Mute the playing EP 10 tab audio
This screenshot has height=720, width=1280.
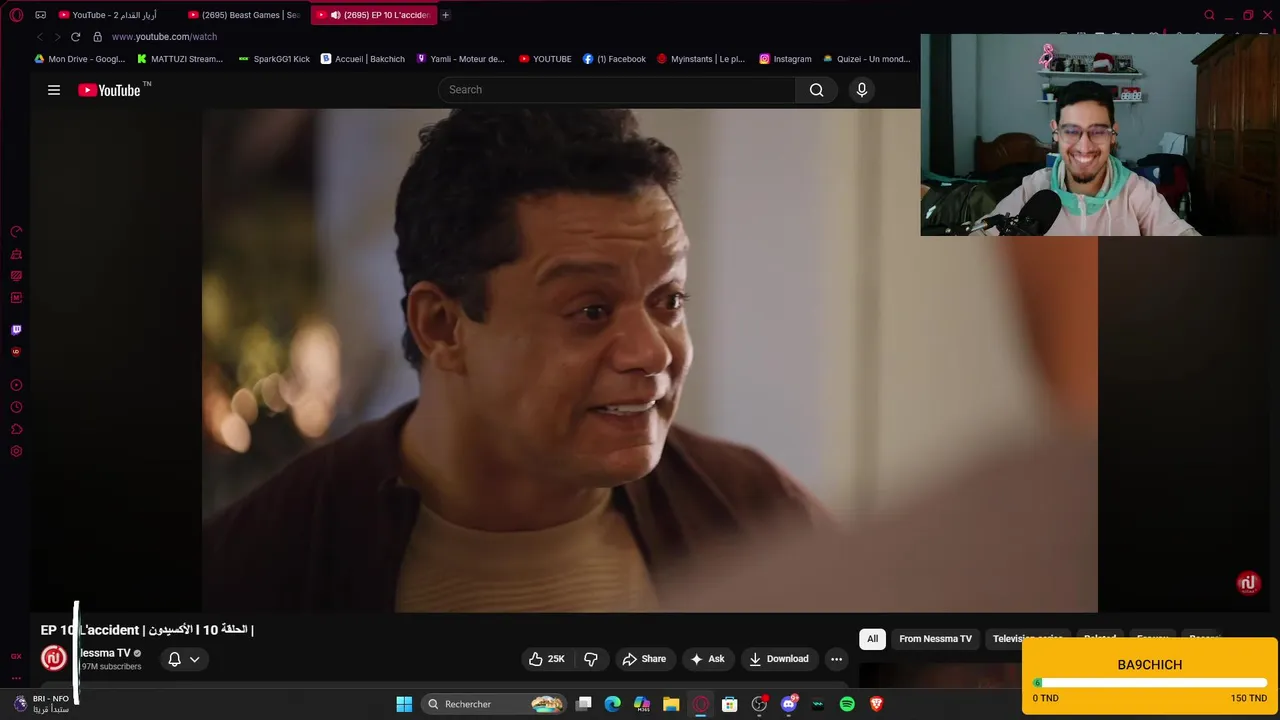(x=335, y=15)
